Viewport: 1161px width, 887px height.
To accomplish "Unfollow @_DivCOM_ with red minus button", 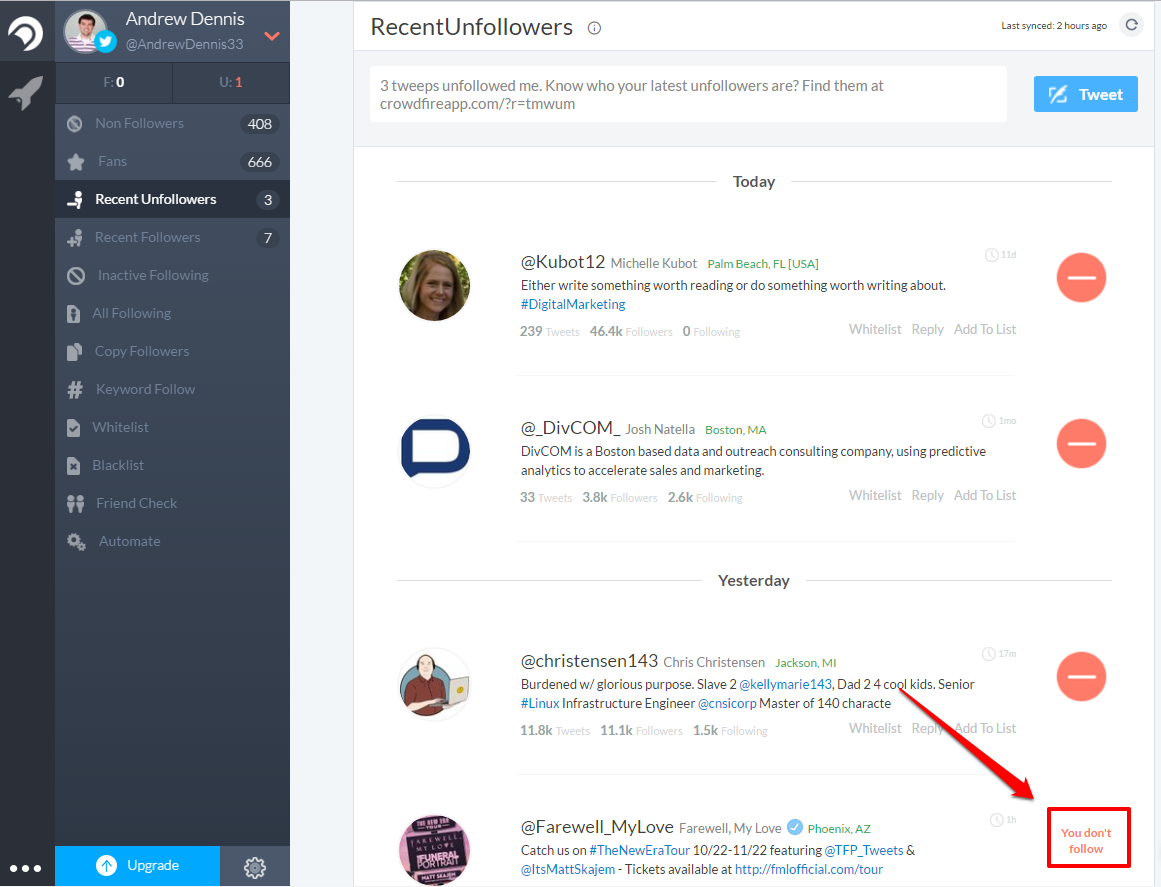I will 1081,443.
